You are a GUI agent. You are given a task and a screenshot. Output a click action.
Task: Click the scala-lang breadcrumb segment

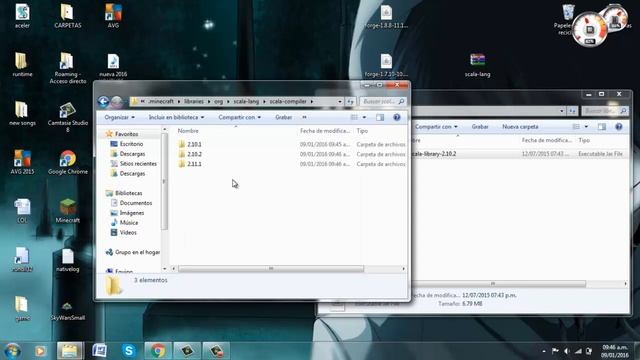click(246, 102)
